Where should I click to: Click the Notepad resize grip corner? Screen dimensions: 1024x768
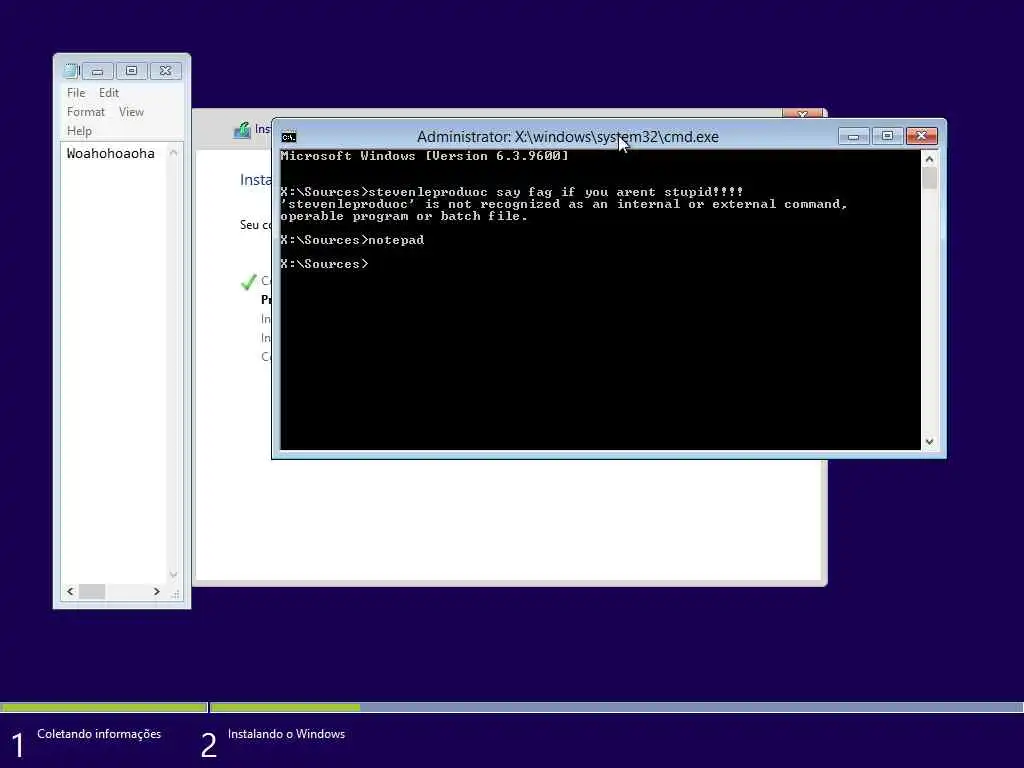(x=175, y=594)
